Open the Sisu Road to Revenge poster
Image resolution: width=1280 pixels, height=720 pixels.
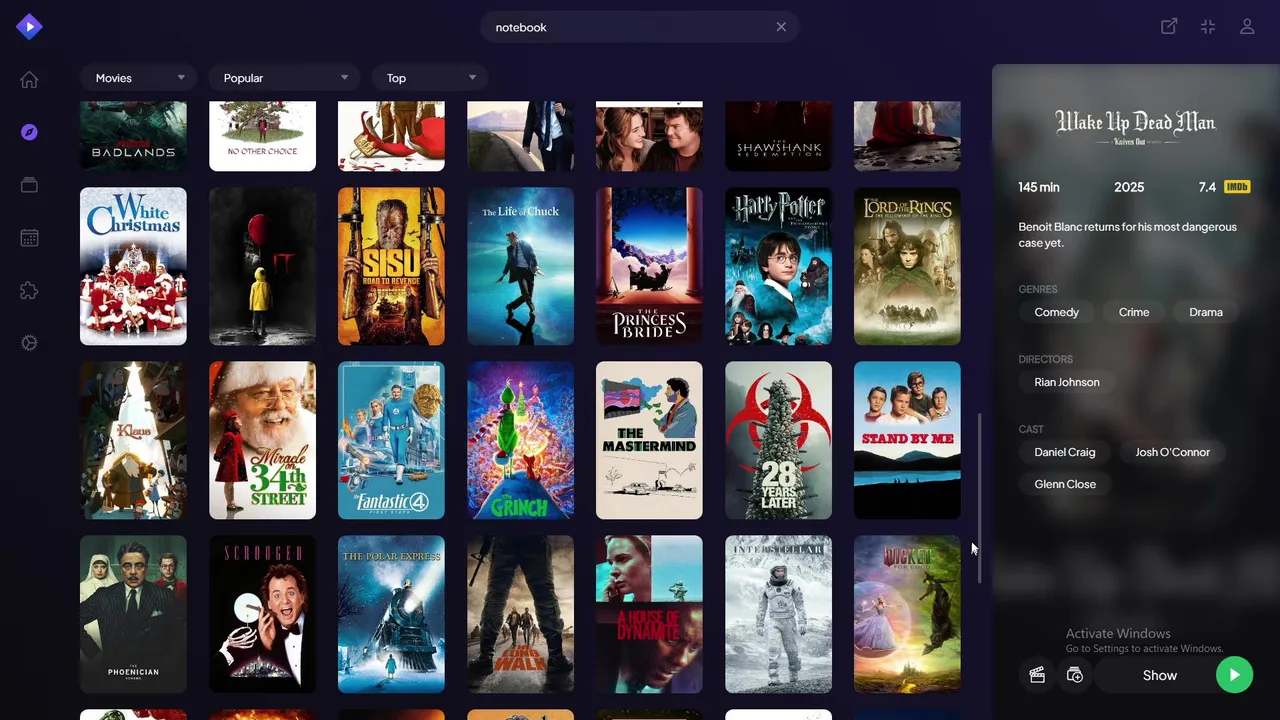click(x=391, y=266)
